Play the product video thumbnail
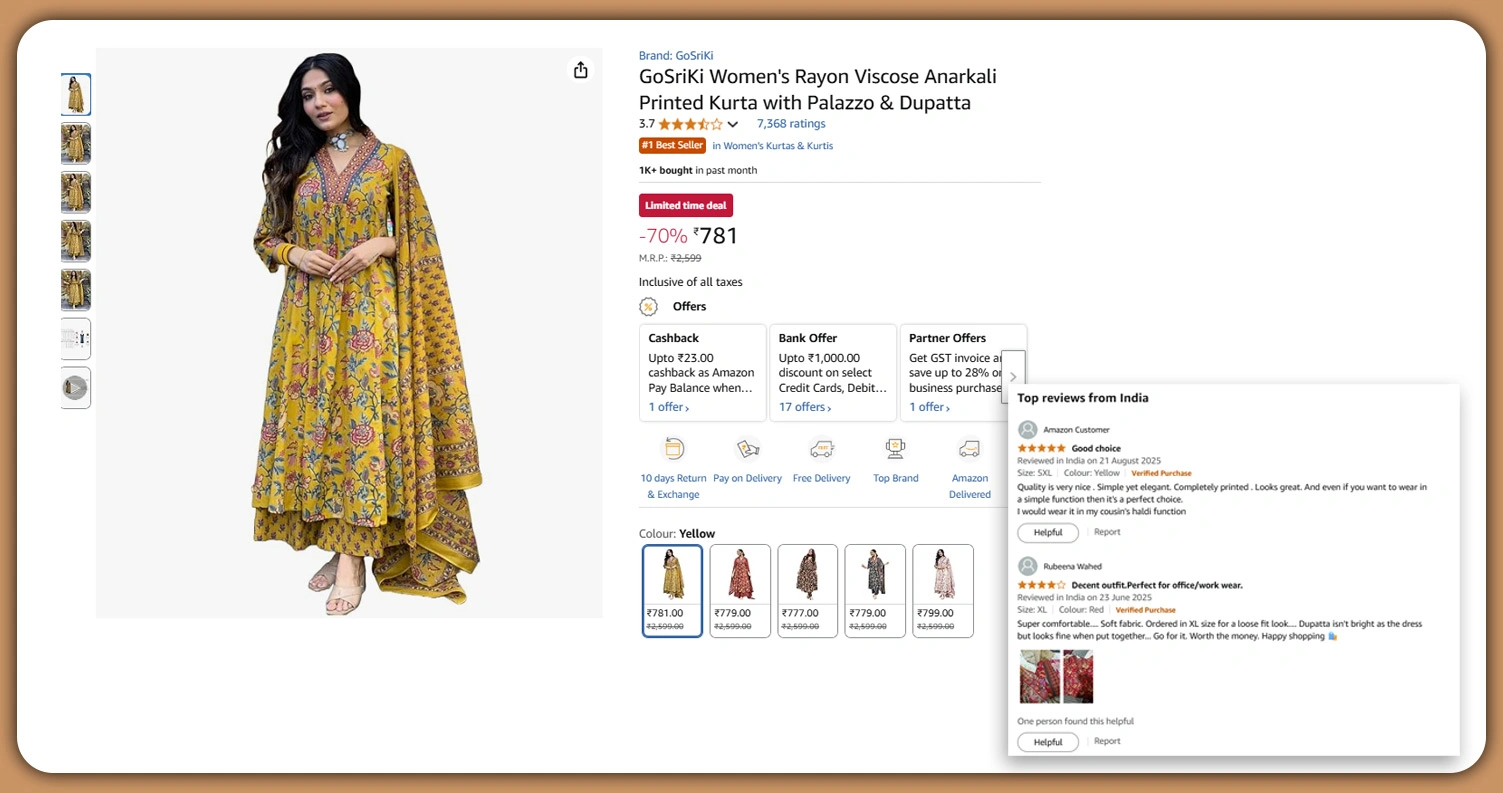The width and height of the screenshot is (1503, 793). tap(75, 388)
